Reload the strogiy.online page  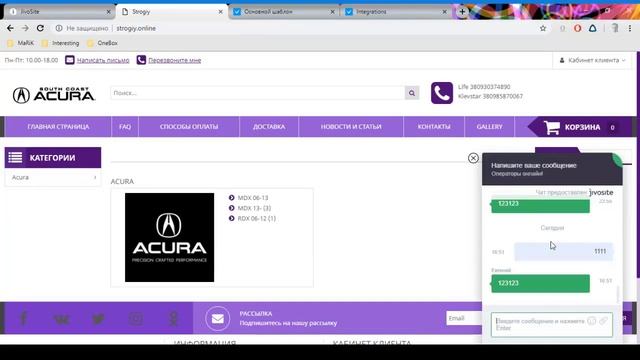tap(40, 28)
